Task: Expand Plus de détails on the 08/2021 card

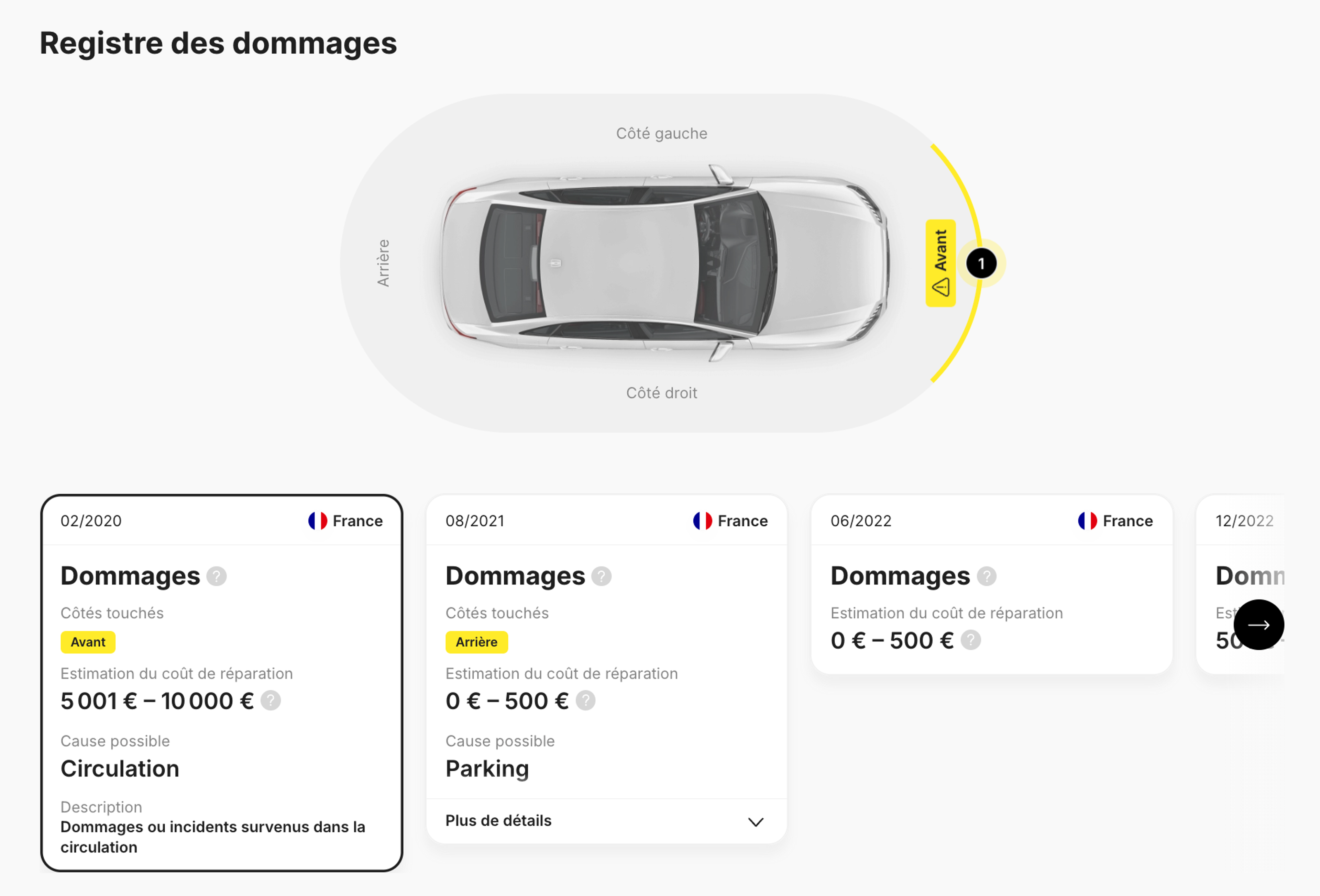Action: click(499, 820)
